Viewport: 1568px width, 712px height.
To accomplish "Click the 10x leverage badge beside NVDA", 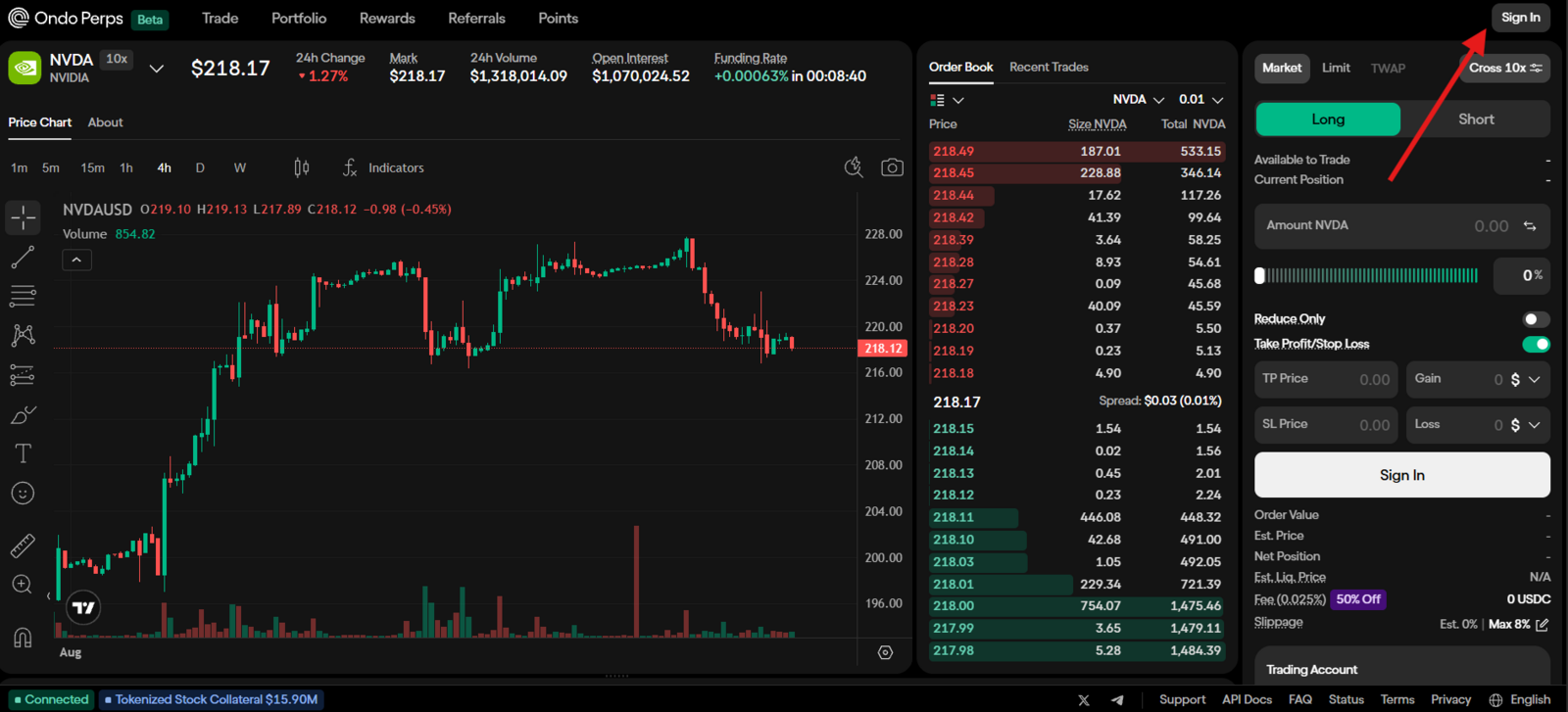I will [117, 59].
